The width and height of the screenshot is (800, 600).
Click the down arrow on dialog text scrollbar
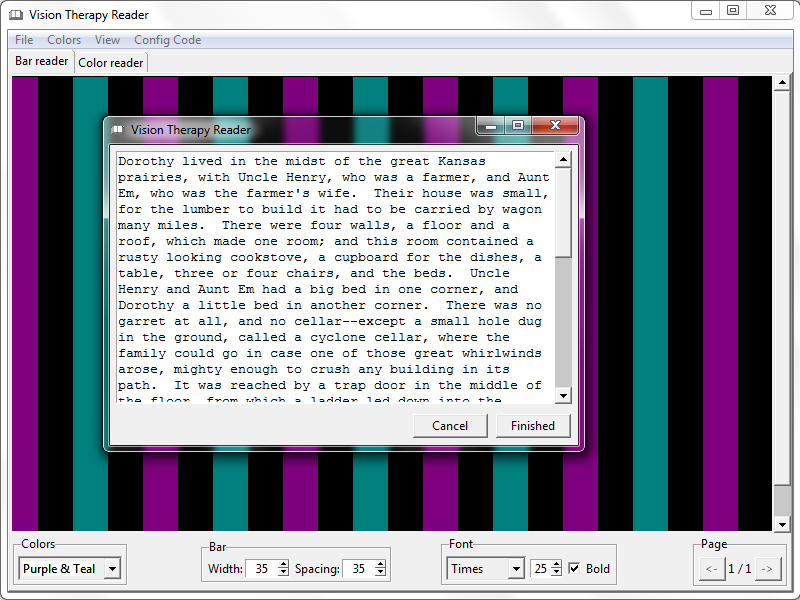(x=563, y=394)
